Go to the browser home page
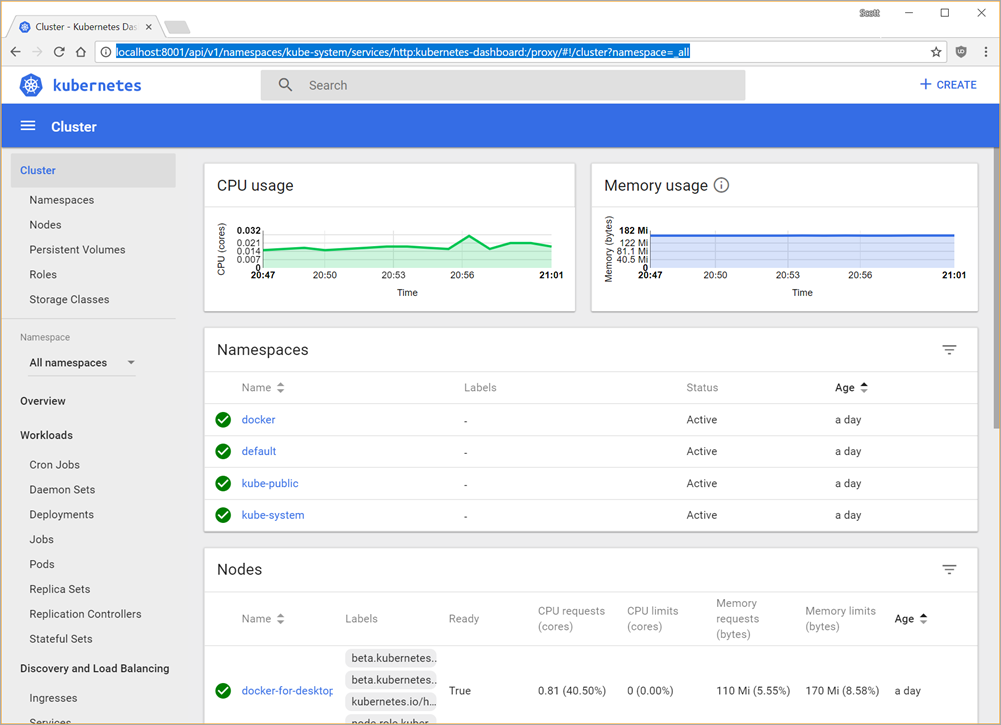Image resolution: width=1001 pixels, height=725 pixels. pyautogui.click(x=80, y=52)
